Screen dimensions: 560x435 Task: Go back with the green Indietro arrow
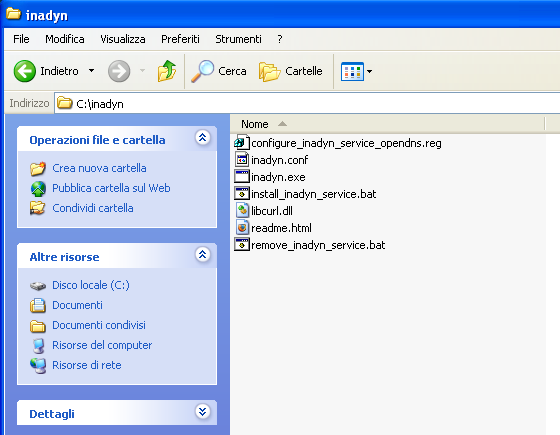pyautogui.click(x=25, y=71)
